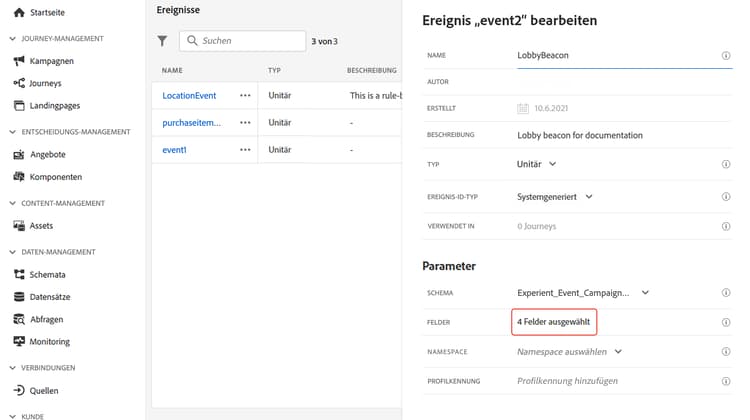
Task: Show info for Verwendet in
Action: tap(726, 226)
